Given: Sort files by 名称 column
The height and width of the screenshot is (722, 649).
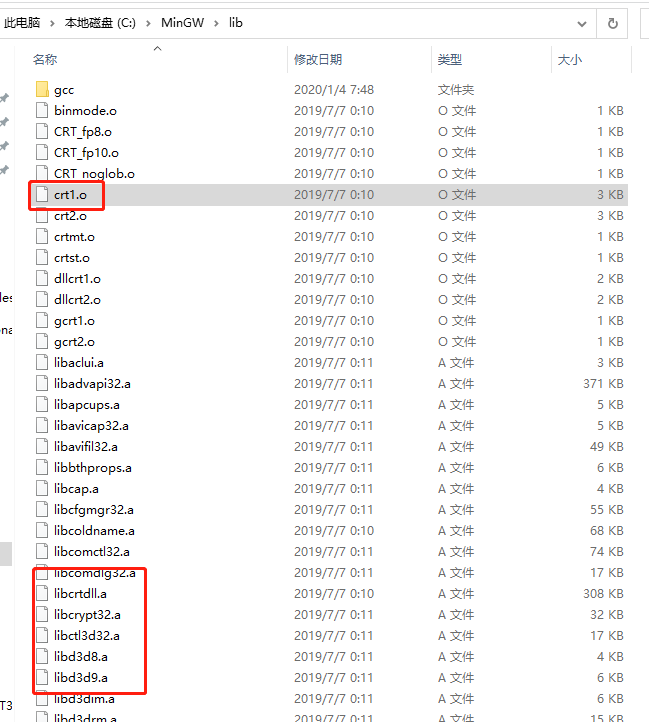Looking at the screenshot, I should pos(45,60).
